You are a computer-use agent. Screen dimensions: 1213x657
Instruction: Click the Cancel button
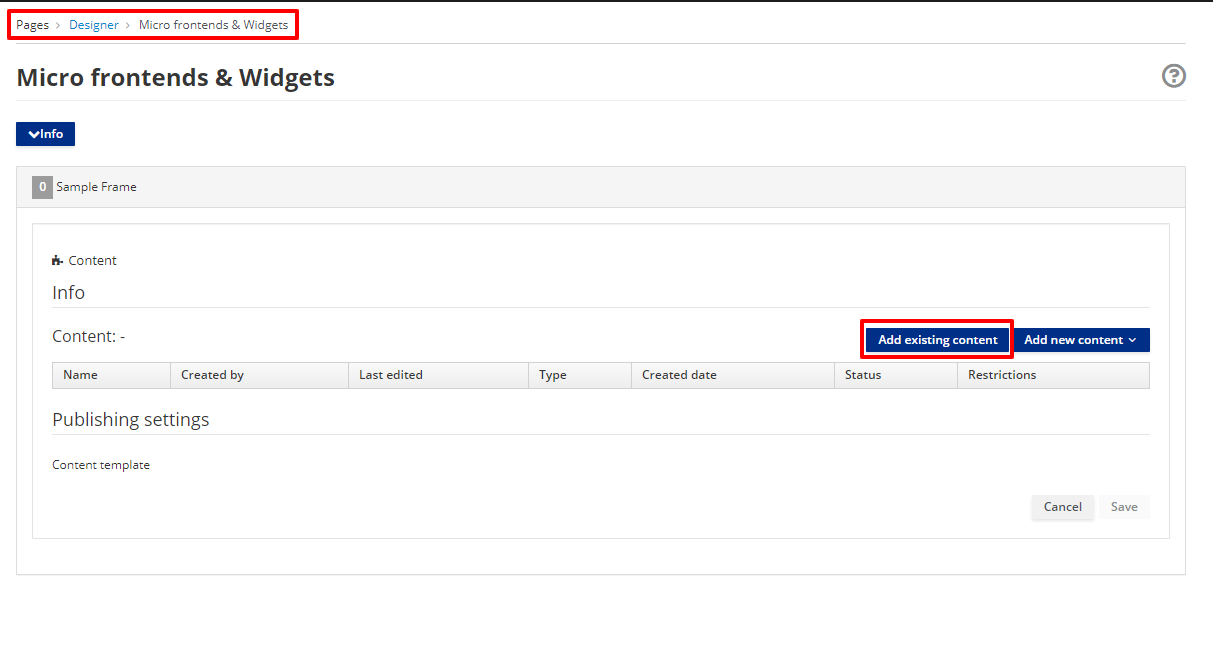pyautogui.click(x=1062, y=507)
